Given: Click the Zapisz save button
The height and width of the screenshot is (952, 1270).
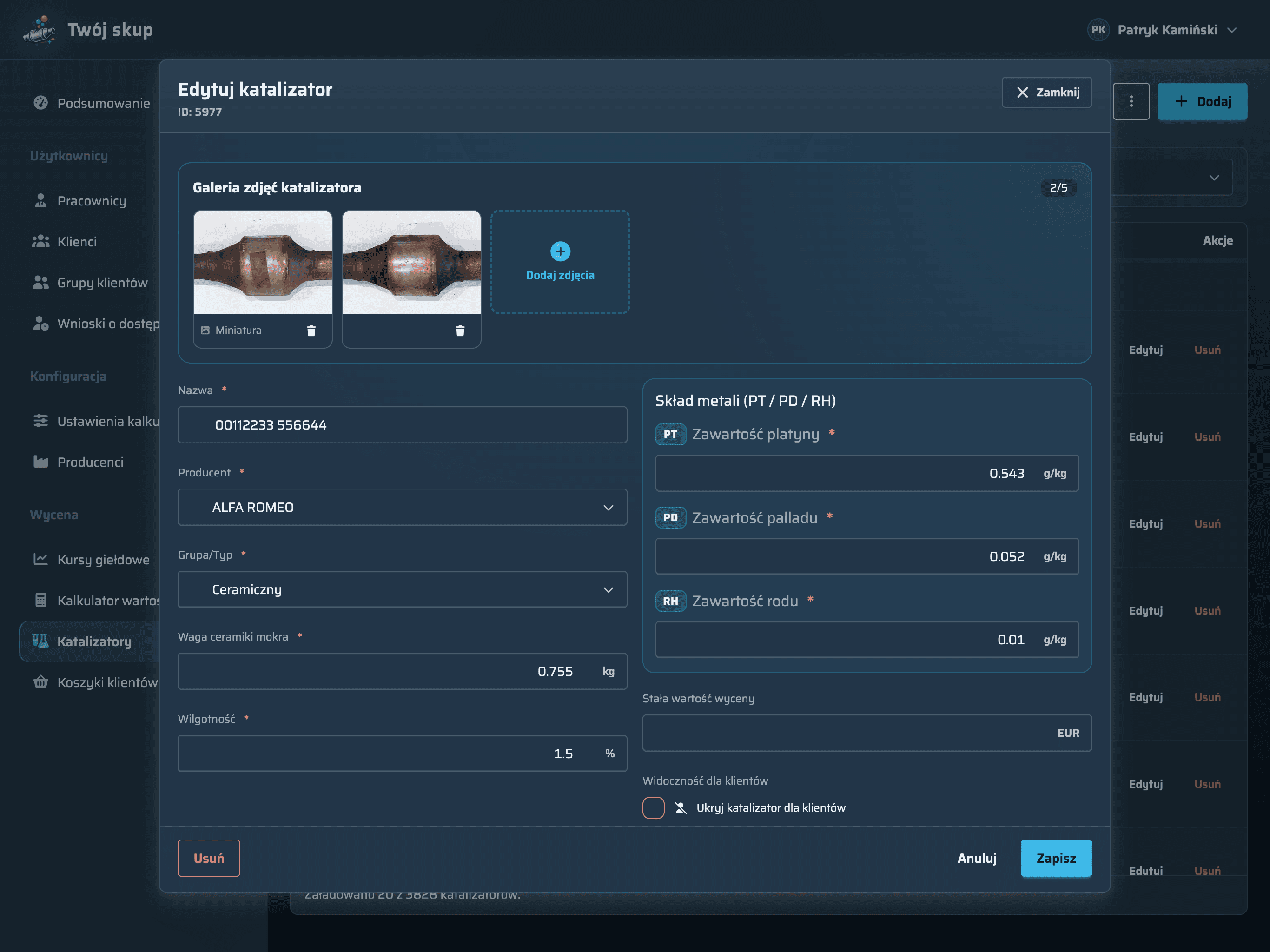Looking at the screenshot, I should point(1056,859).
